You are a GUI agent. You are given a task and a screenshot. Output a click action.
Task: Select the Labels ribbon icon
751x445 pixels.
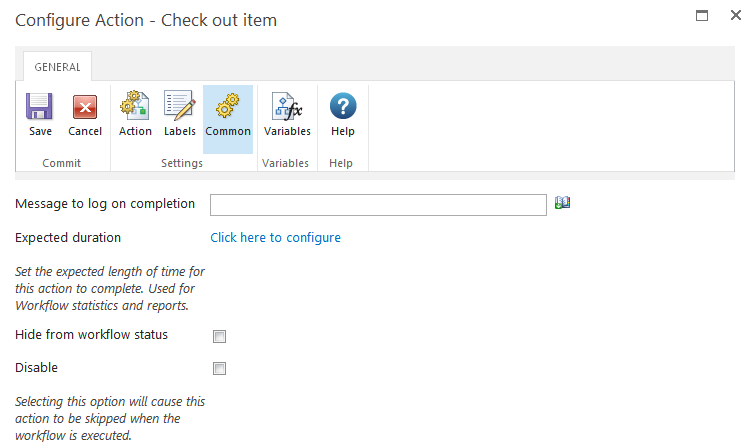pos(180,106)
